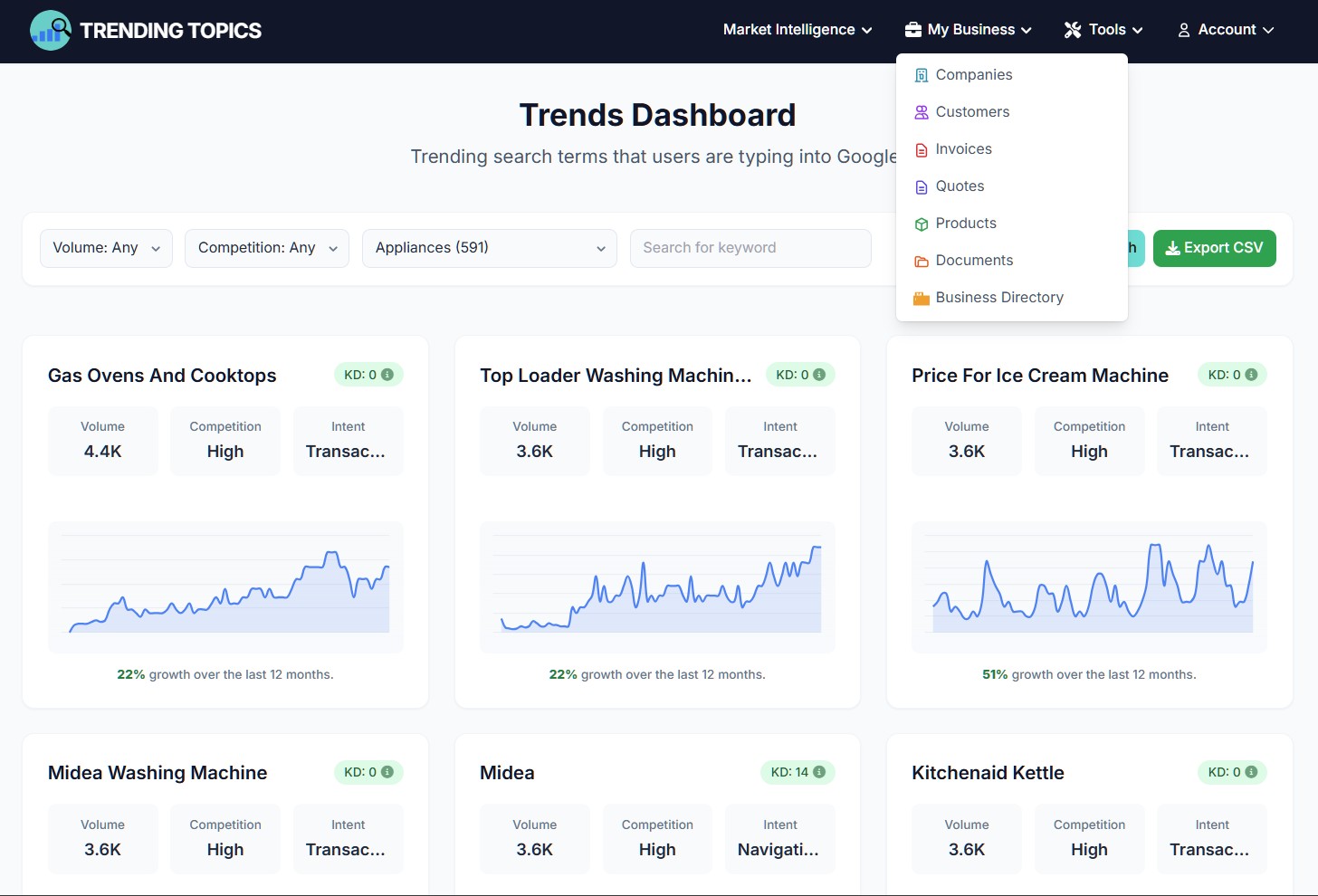Open the Volume: Any filter dropdown

tap(105, 247)
